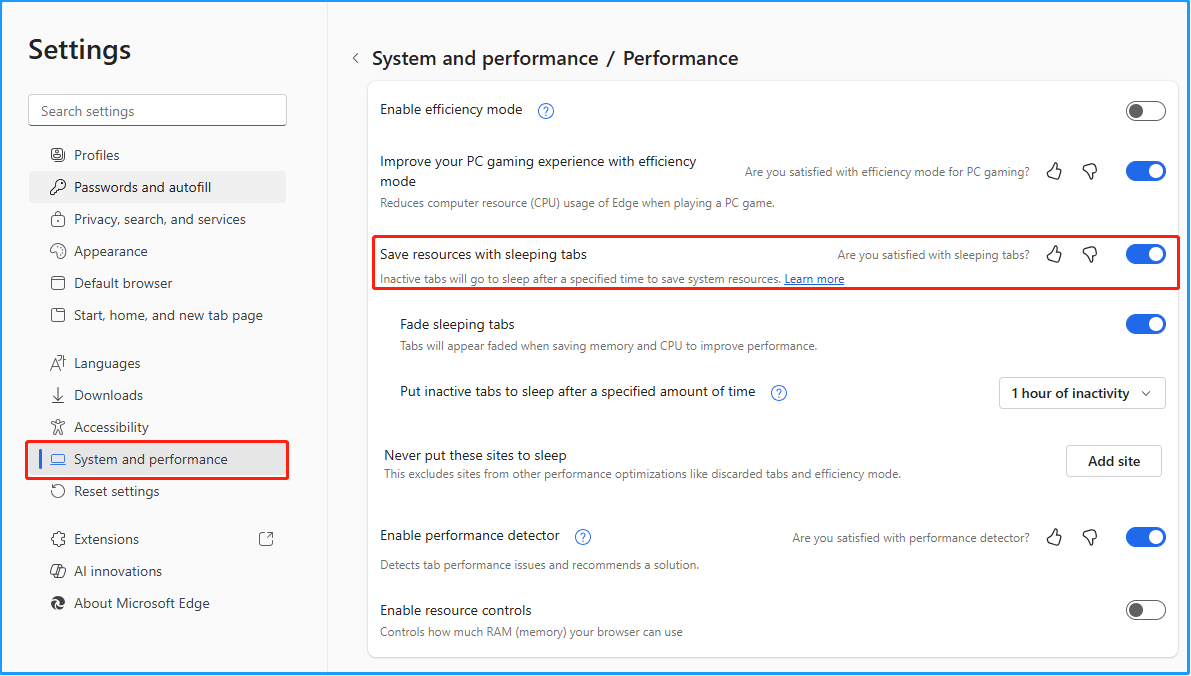Click the back chevron beside Performance heading
Image resolution: width=1191 pixels, height=676 pixels.
tap(356, 58)
